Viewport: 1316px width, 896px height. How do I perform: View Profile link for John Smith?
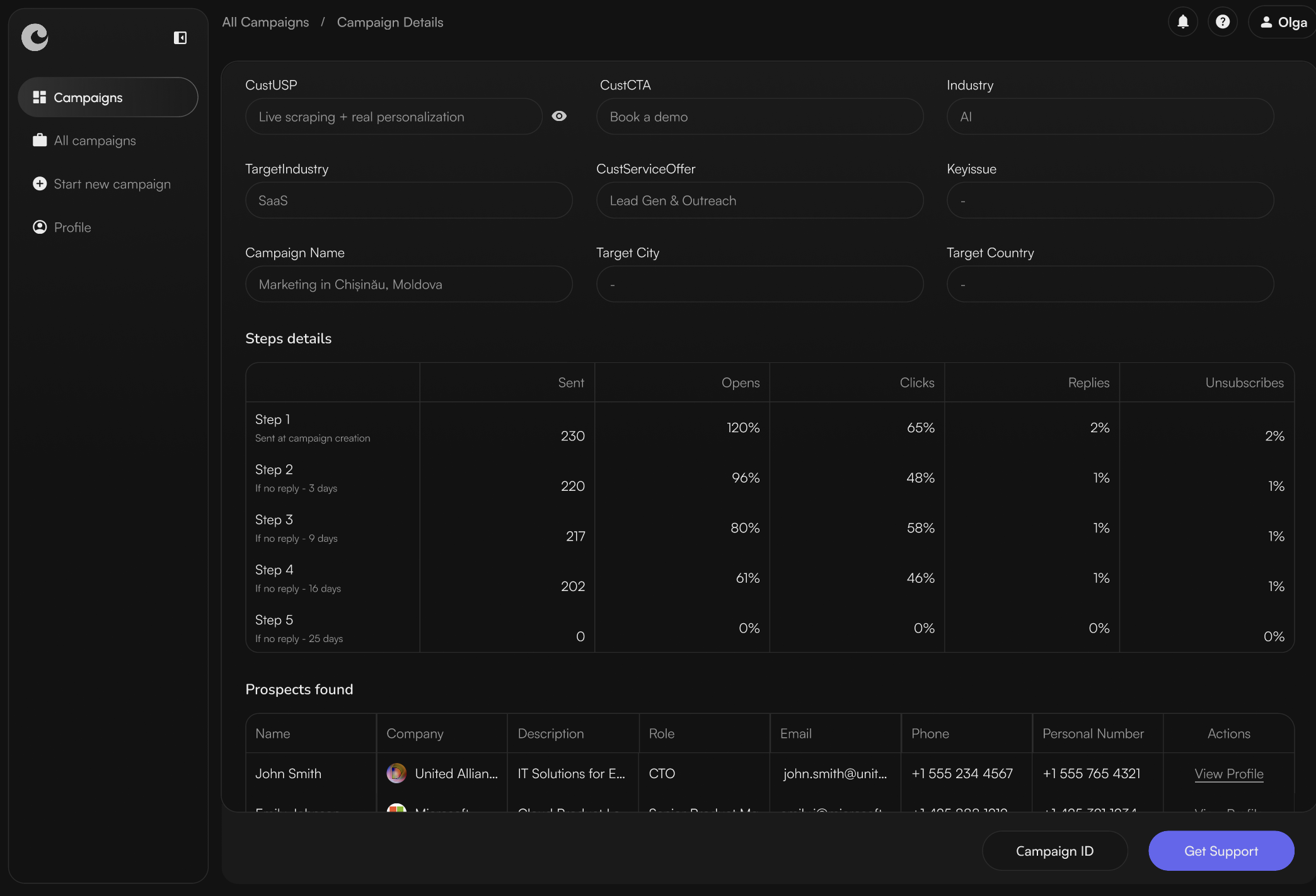pyautogui.click(x=1228, y=774)
